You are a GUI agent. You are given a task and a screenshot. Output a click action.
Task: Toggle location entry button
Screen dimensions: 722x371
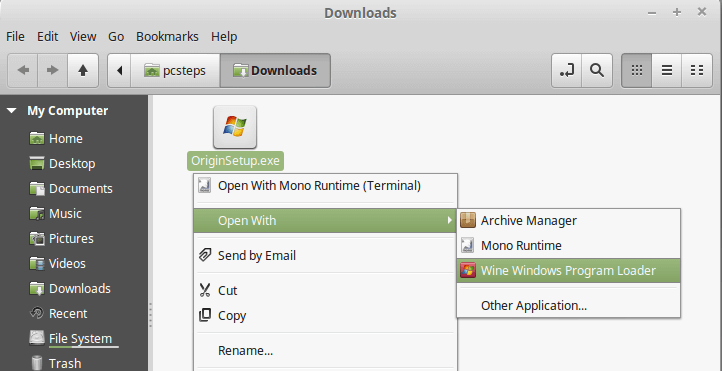(x=567, y=70)
